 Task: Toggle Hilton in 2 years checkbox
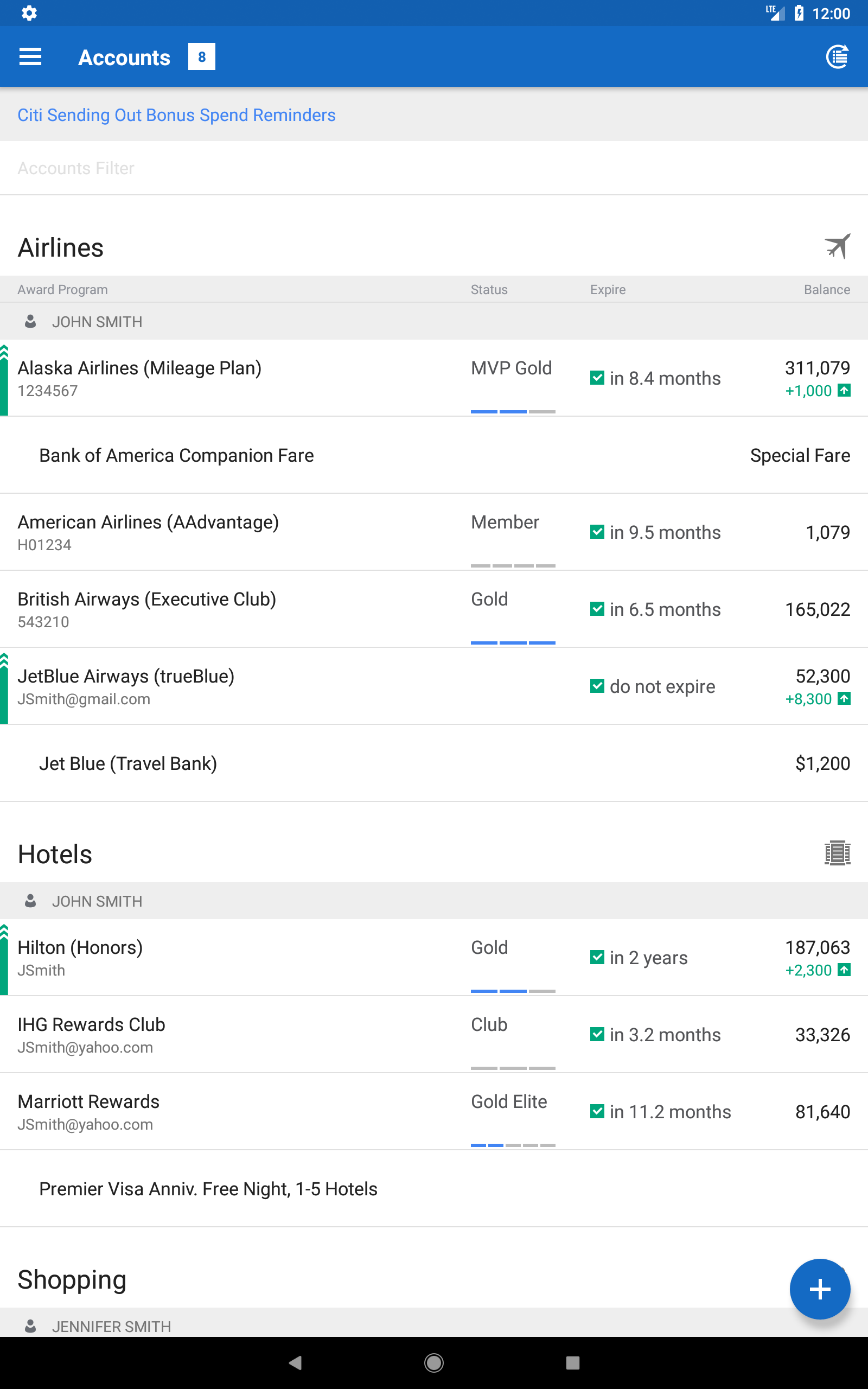(597, 957)
